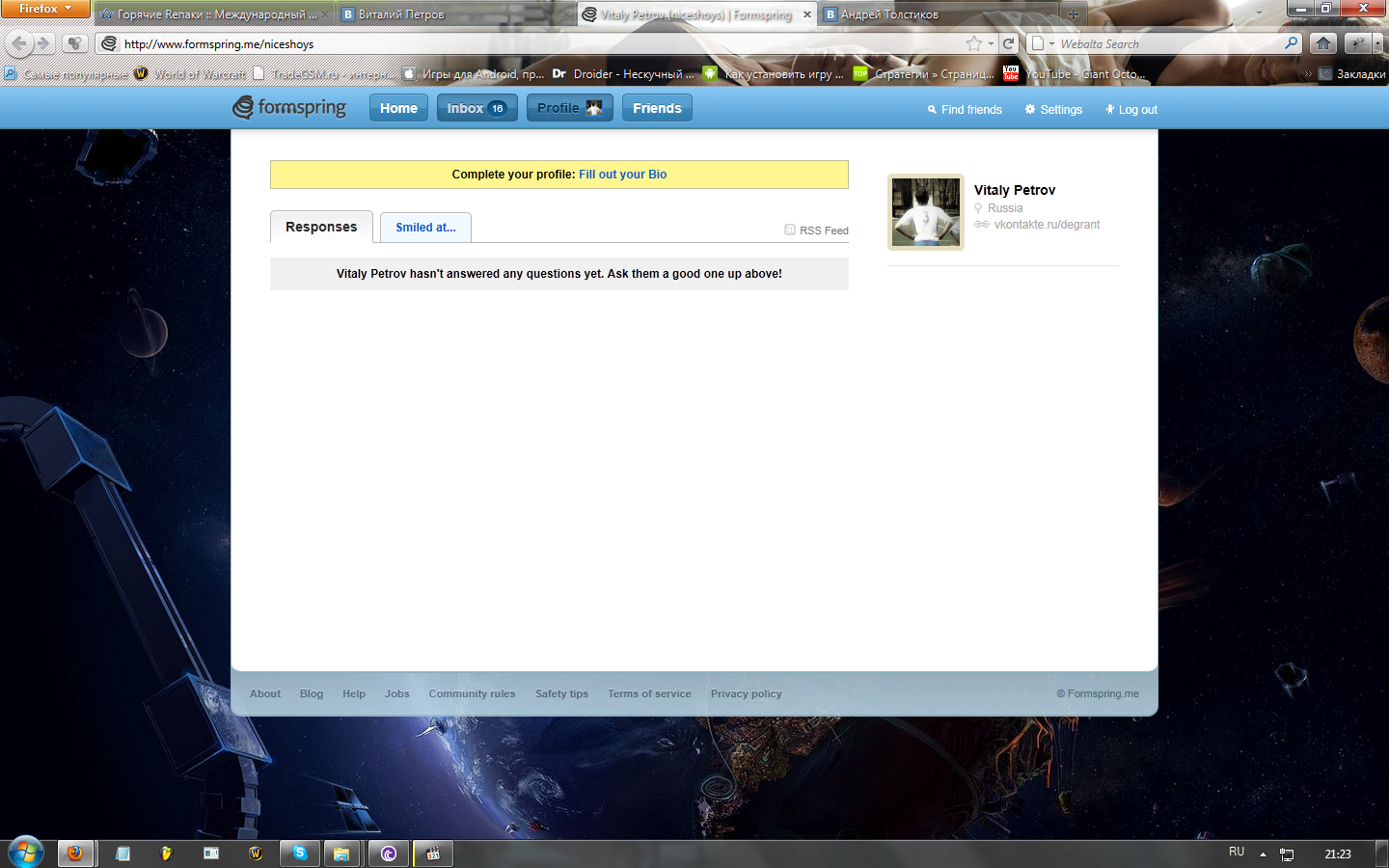Click the Find friends link
This screenshot has width=1389, height=868.
(965, 110)
